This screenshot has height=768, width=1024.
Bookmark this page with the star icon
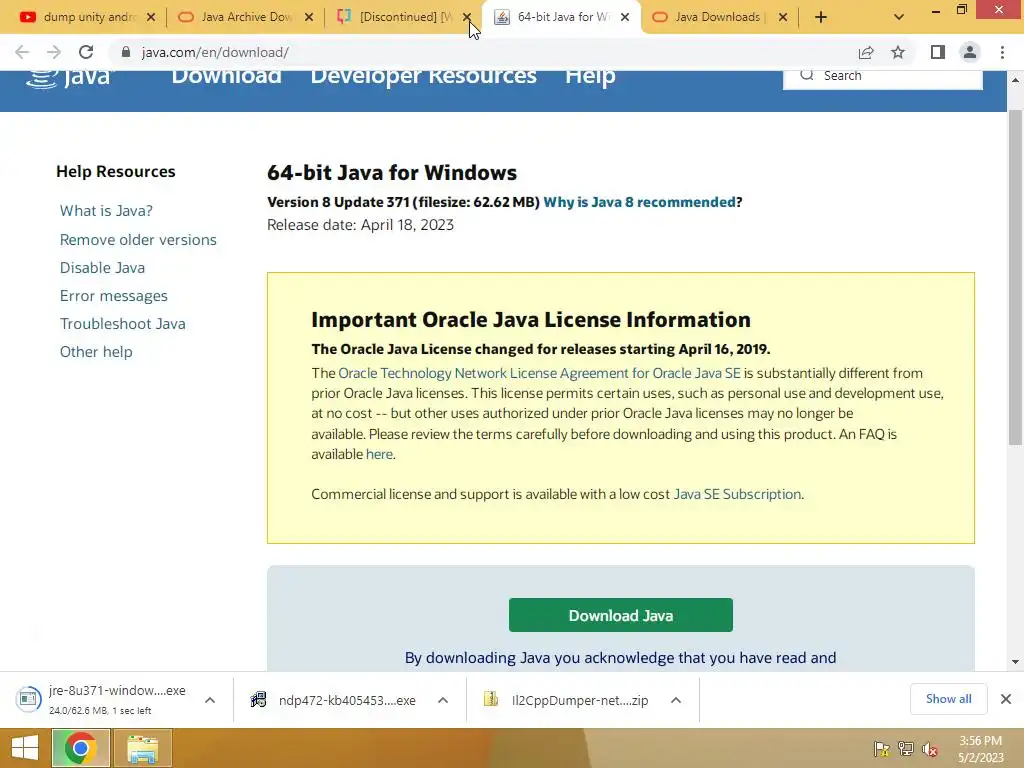click(898, 52)
